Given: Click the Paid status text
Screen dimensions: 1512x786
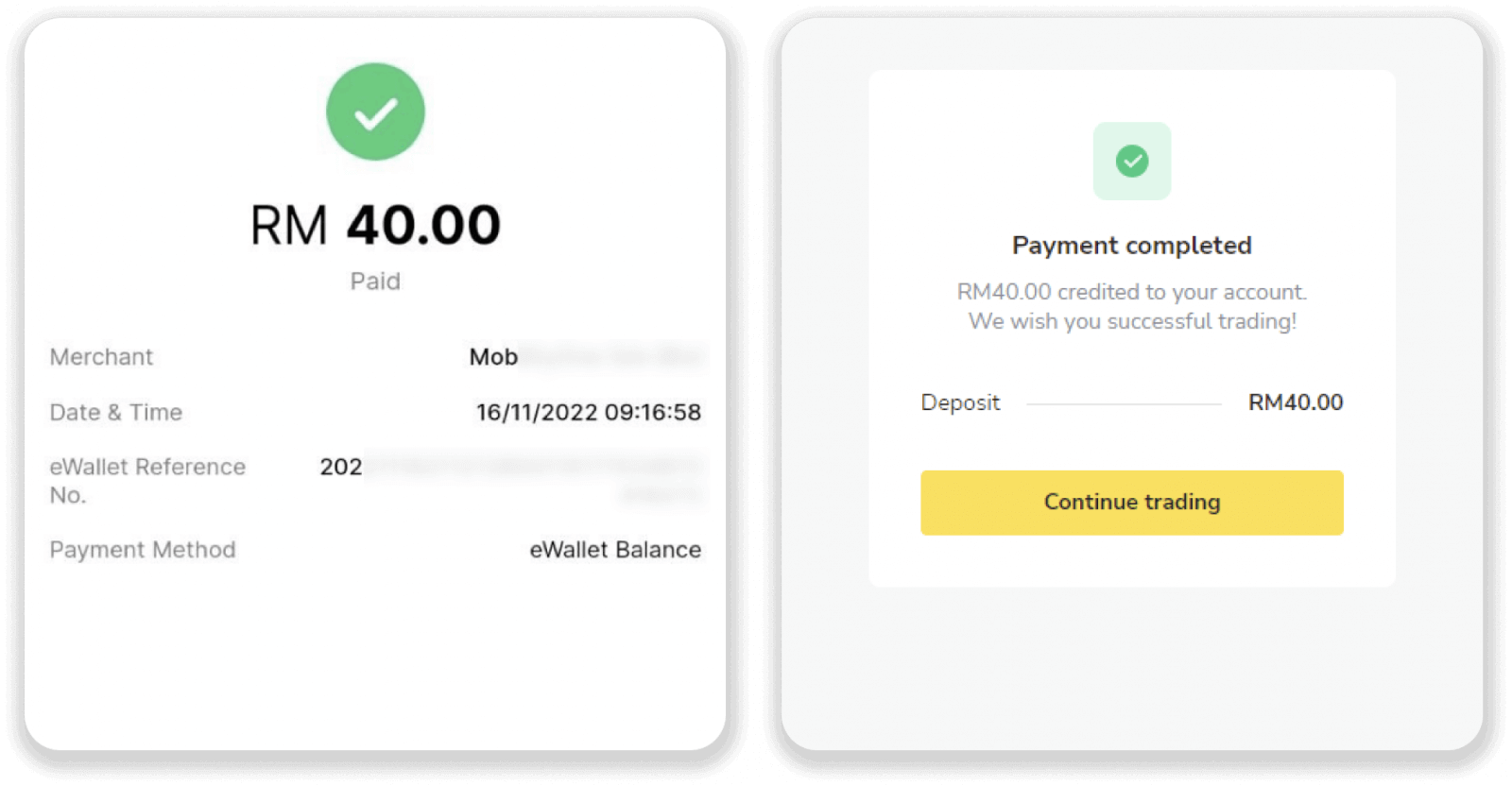Looking at the screenshot, I should [x=375, y=282].
